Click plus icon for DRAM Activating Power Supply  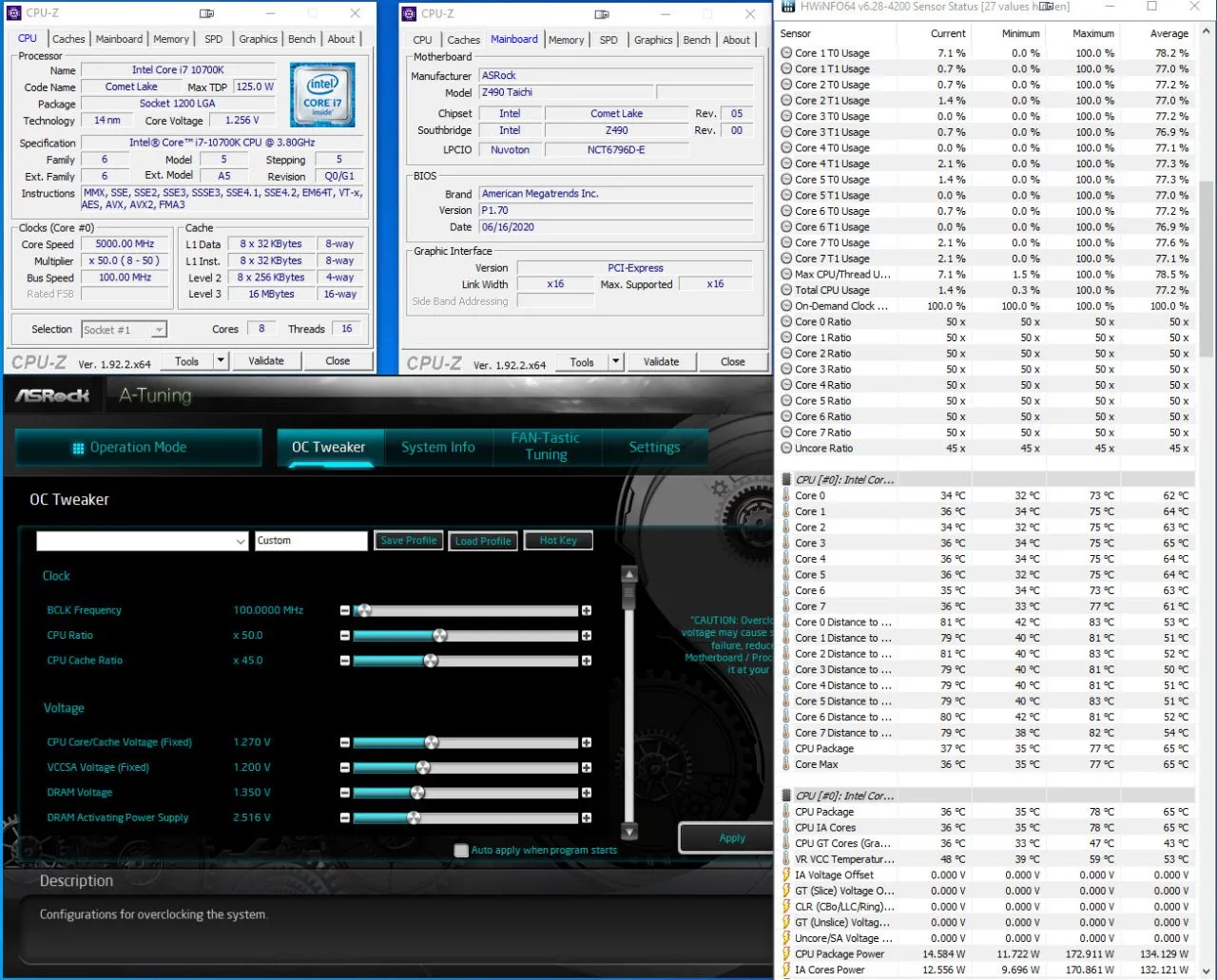coord(587,817)
